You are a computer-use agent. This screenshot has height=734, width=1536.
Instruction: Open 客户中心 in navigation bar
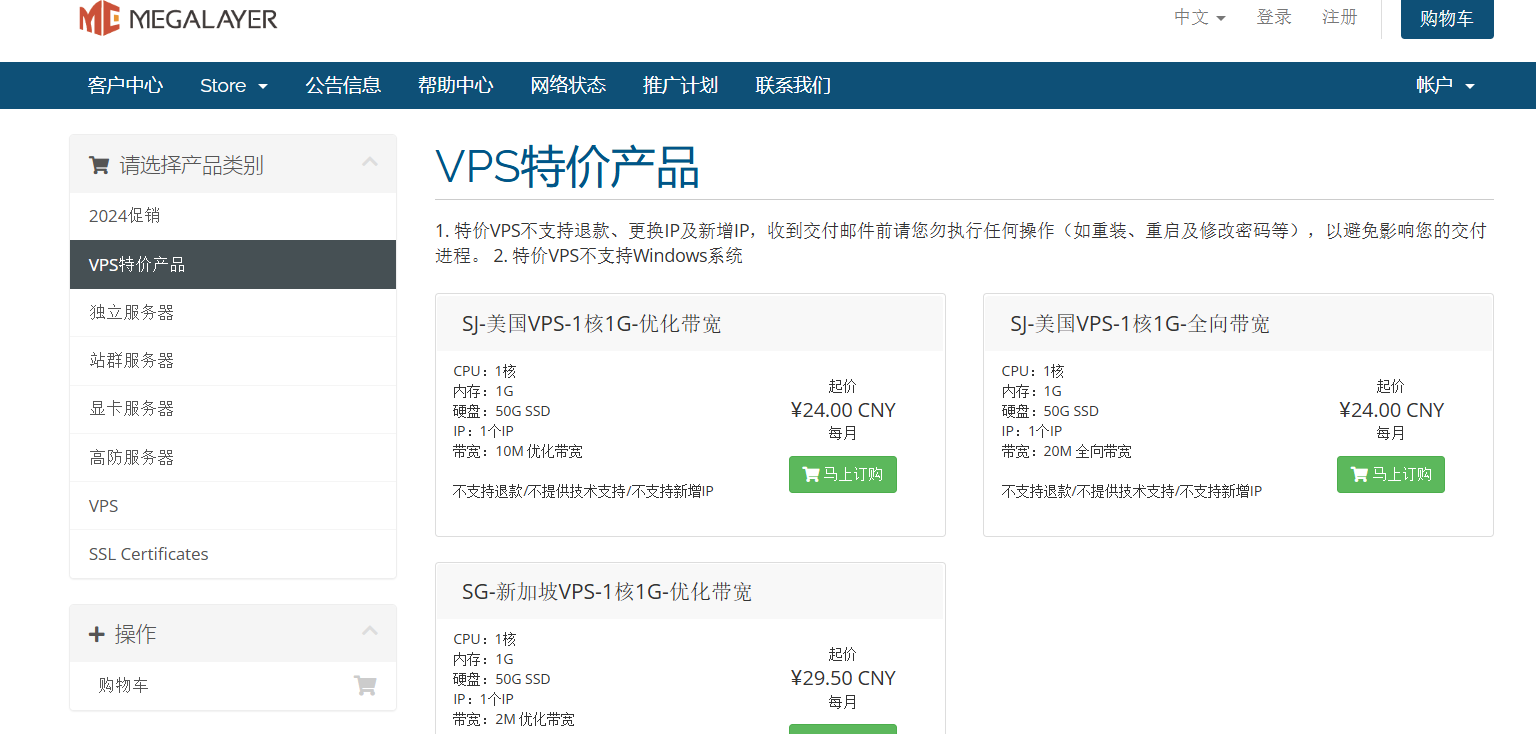(125, 86)
